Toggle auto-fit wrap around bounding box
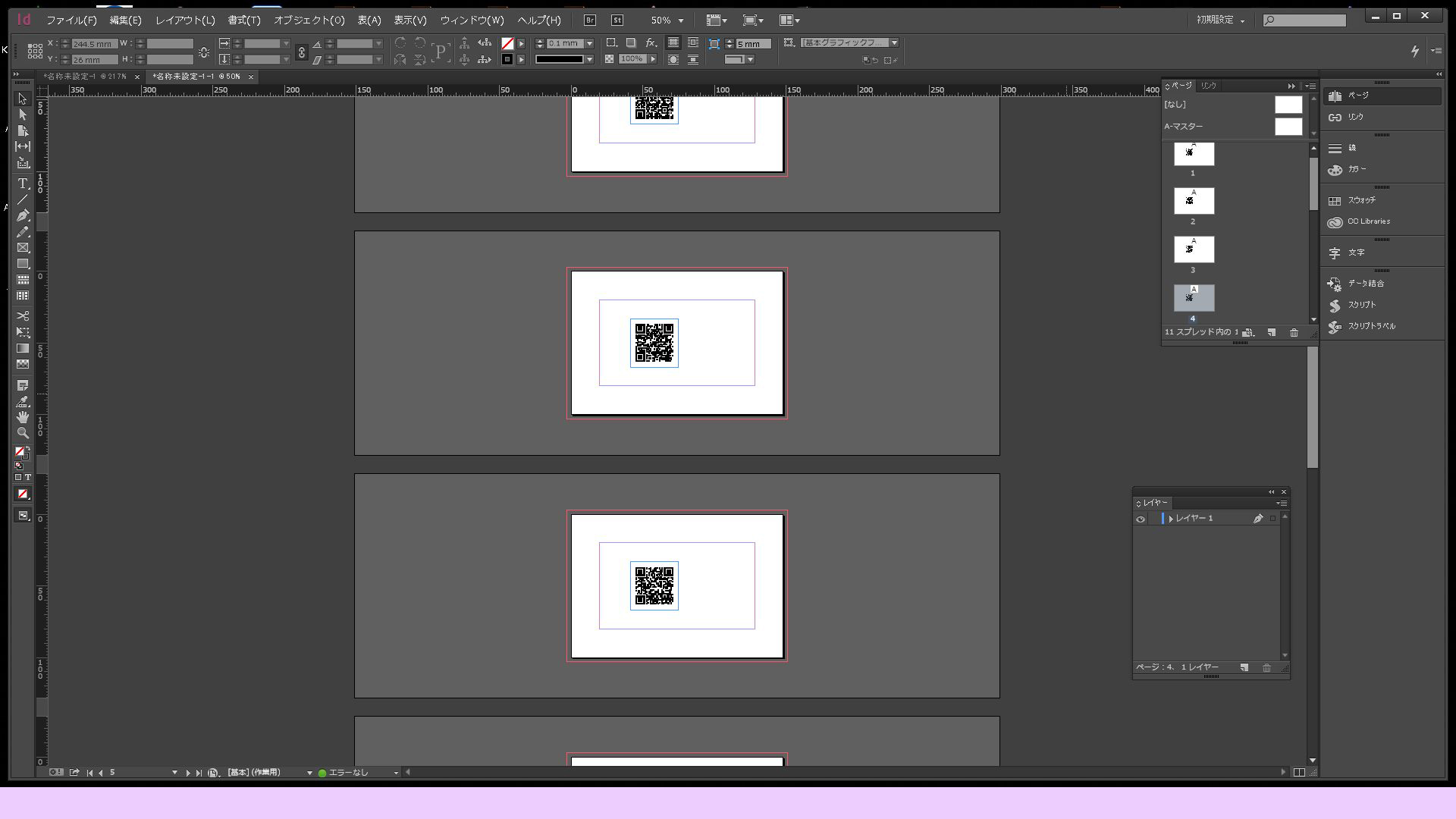The height and width of the screenshot is (819, 1456). (693, 43)
